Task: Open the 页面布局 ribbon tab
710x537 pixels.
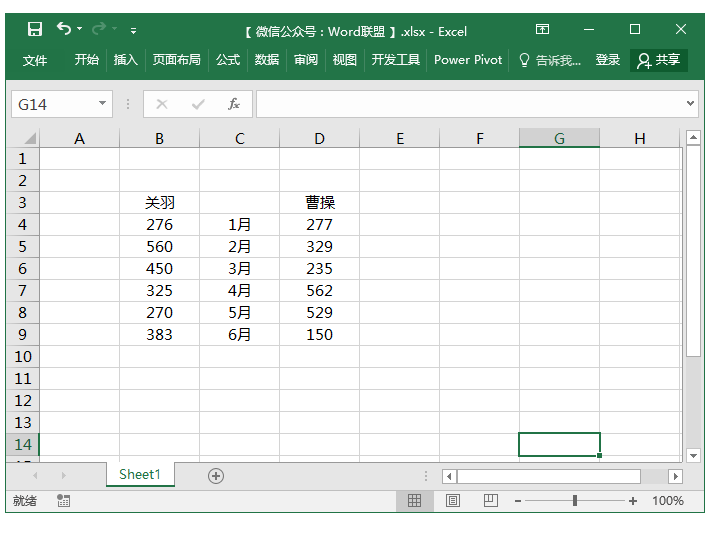Action: (177, 60)
